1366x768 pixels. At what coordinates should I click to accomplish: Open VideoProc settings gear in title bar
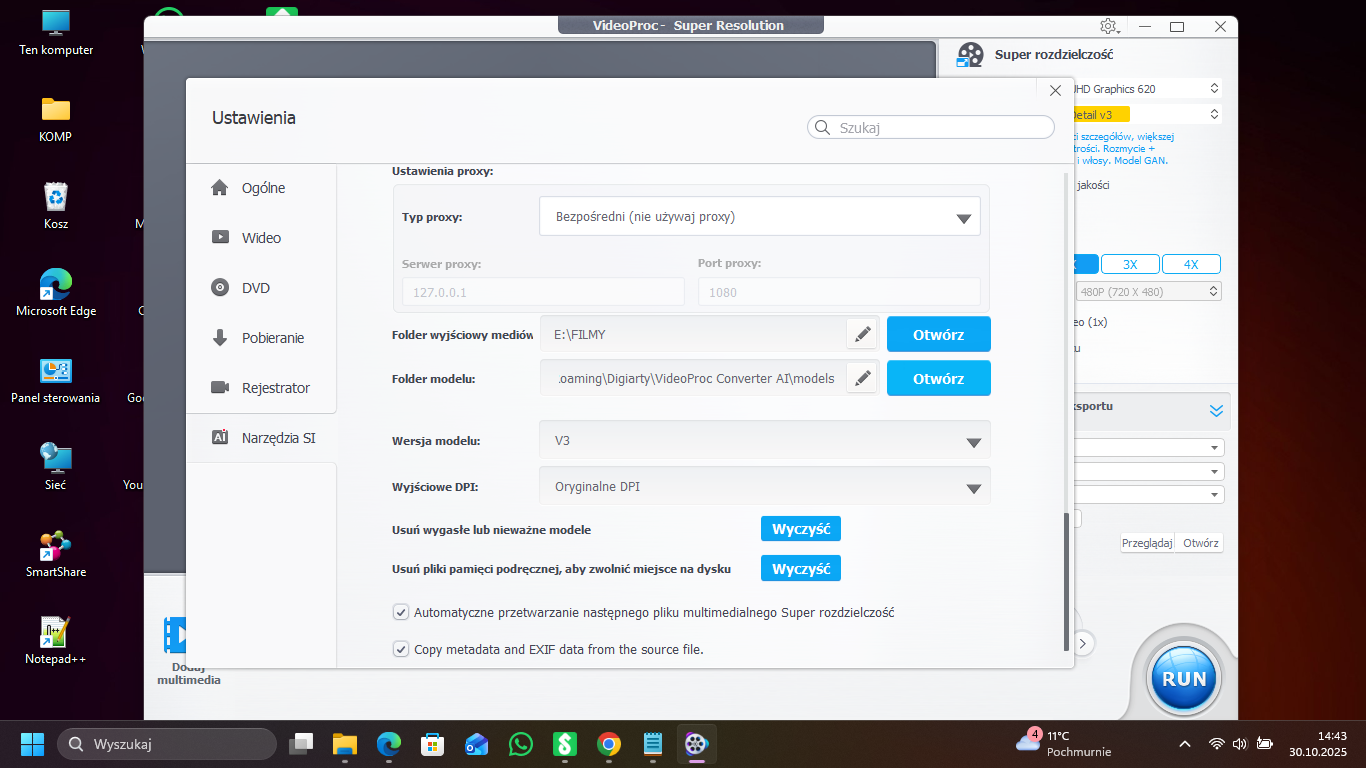coord(1108,26)
